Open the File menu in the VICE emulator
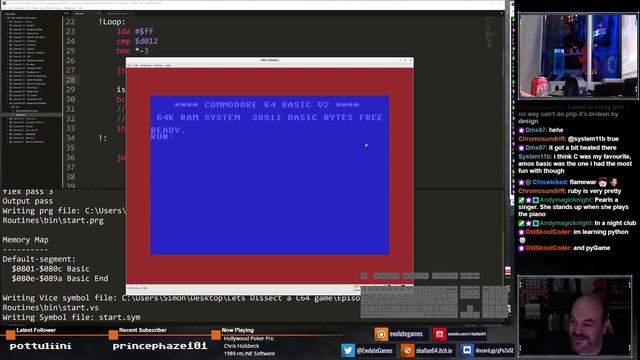 point(129,65)
